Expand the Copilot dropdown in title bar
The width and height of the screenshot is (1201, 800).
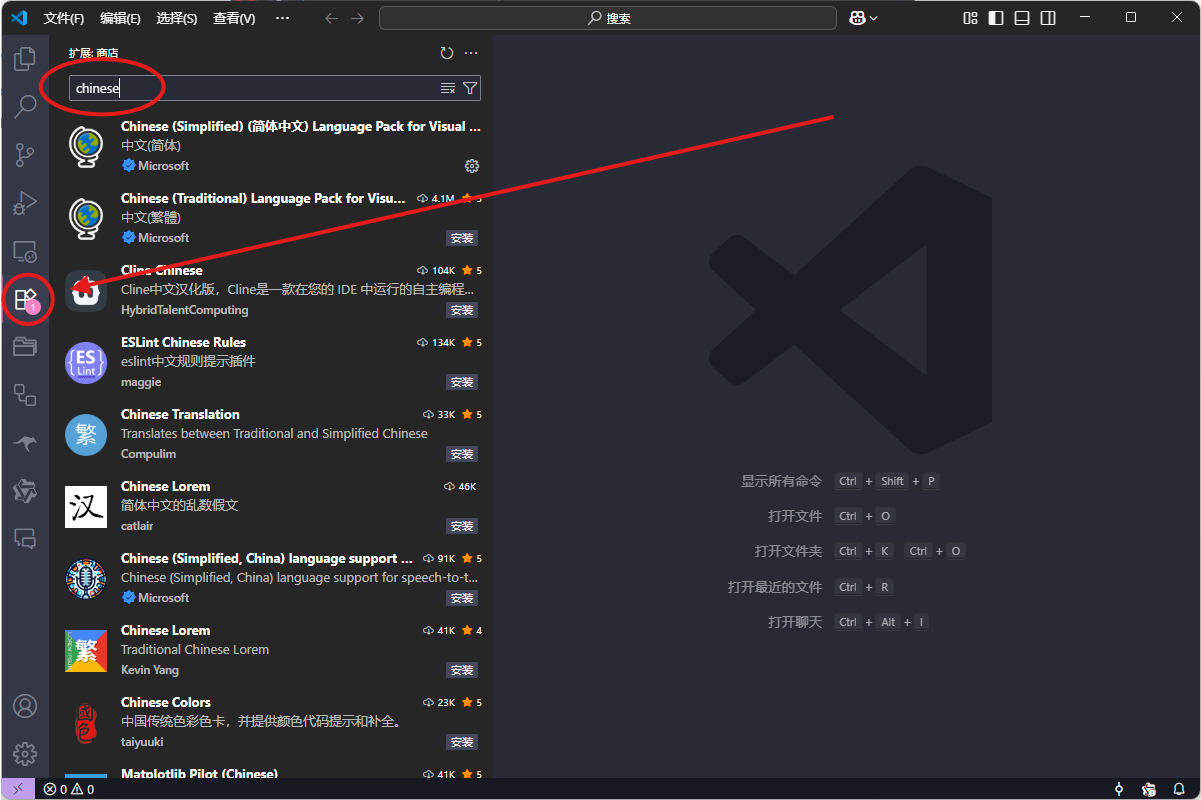click(874, 18)
